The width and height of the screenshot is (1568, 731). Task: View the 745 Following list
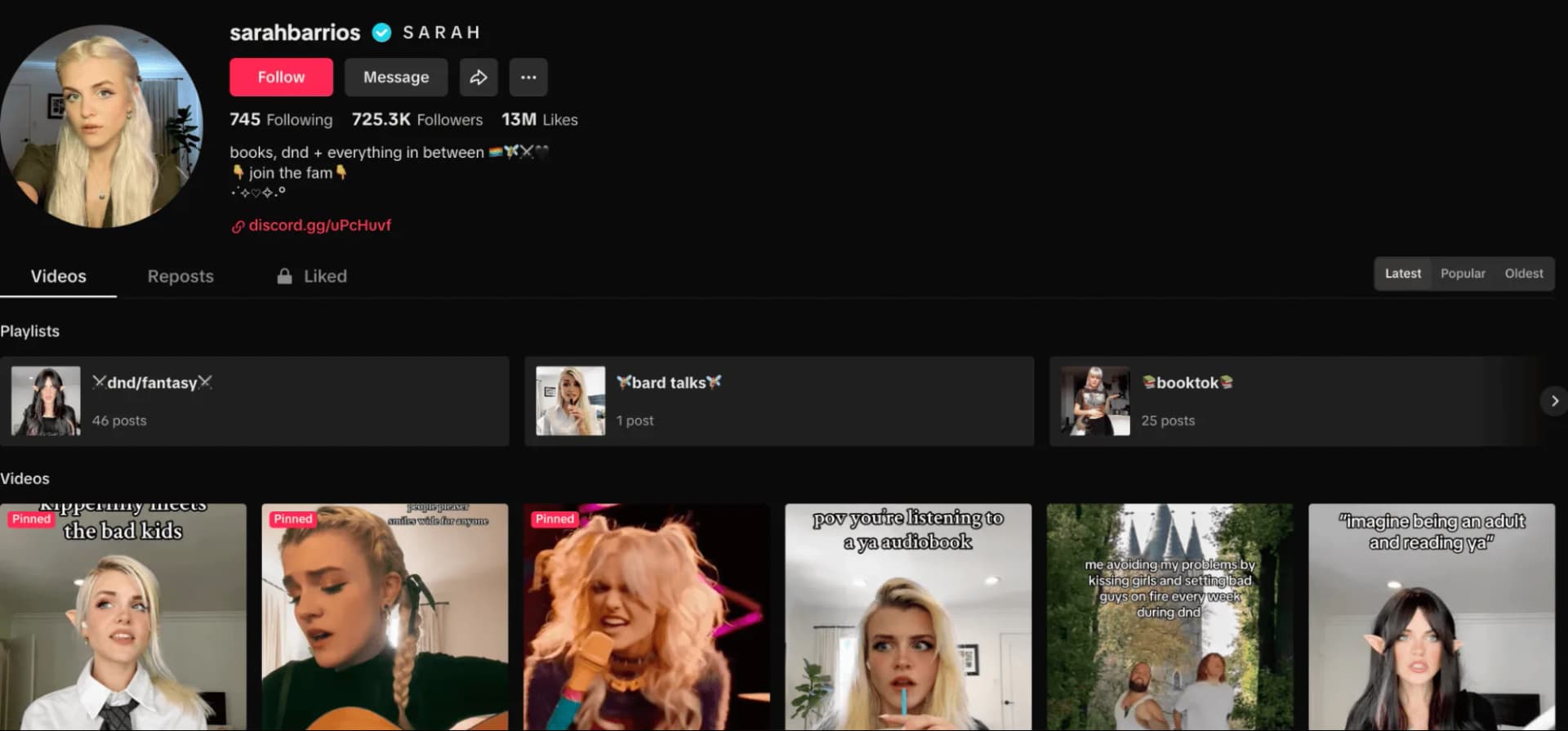[281, 119]
